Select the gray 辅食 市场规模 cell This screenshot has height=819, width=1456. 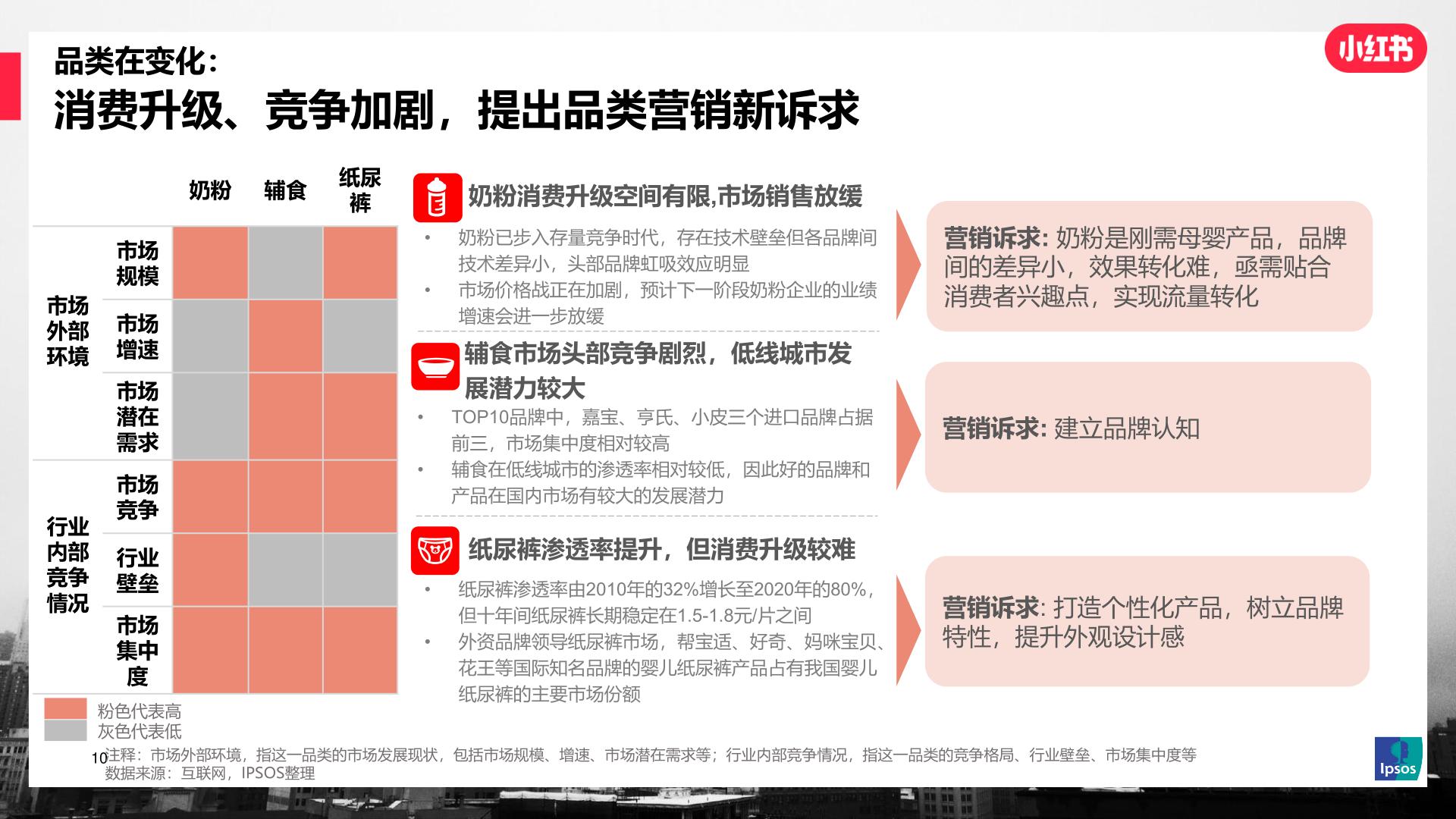[286, 262]
